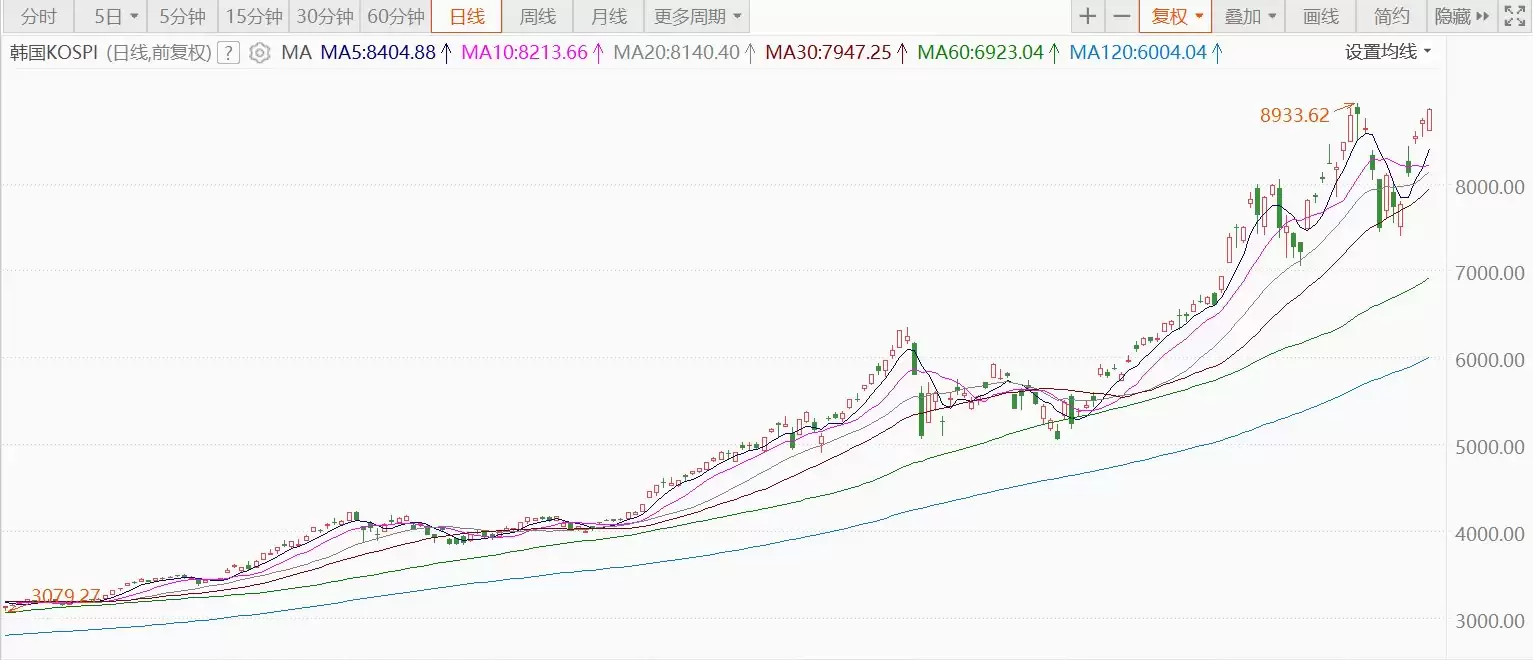The width and height of the screenshot is (1533, 660).
Task: Zoom out with the minus button
Action: tap(1122, 16)
